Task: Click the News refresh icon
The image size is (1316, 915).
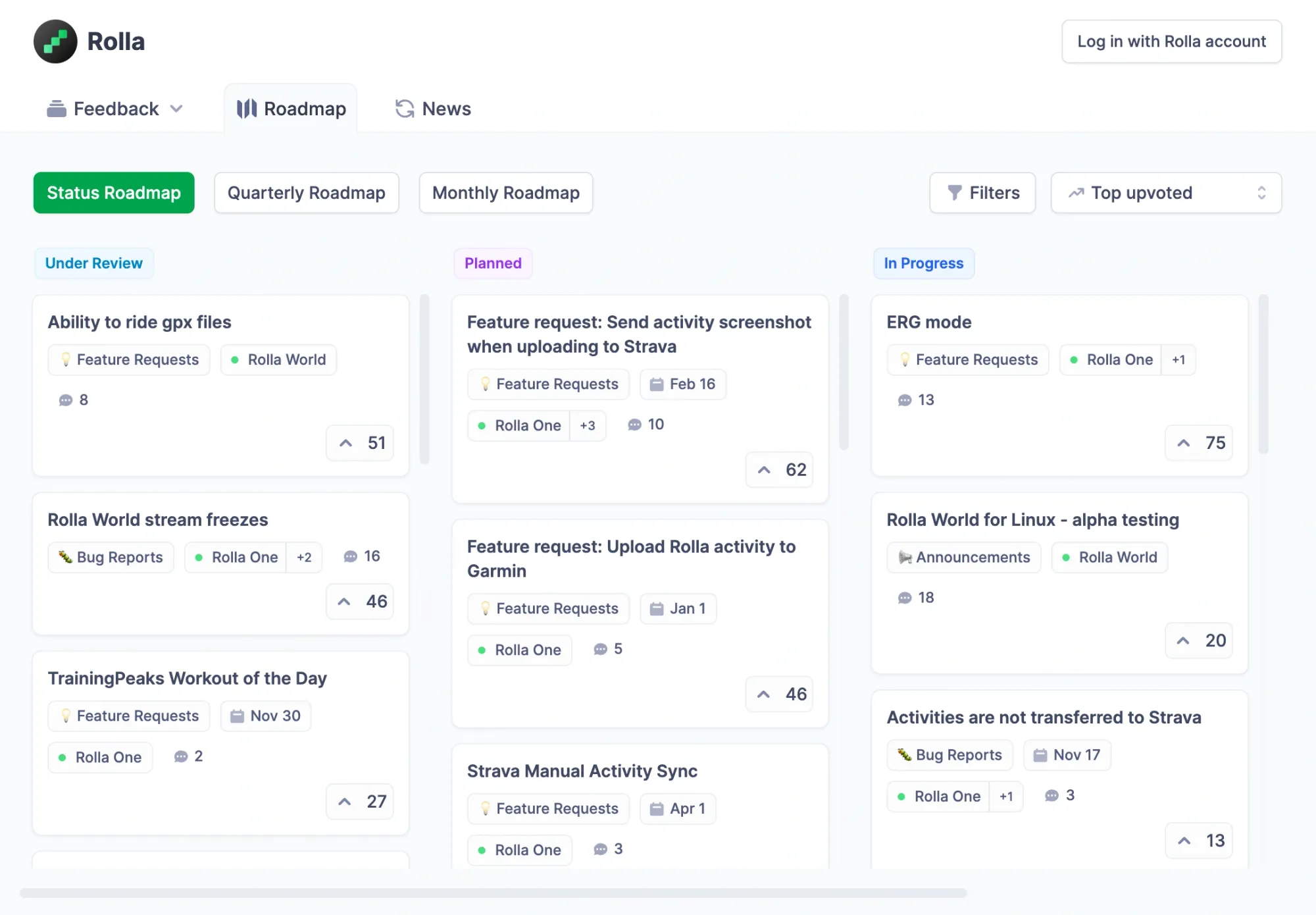Action: coord(404,108)
